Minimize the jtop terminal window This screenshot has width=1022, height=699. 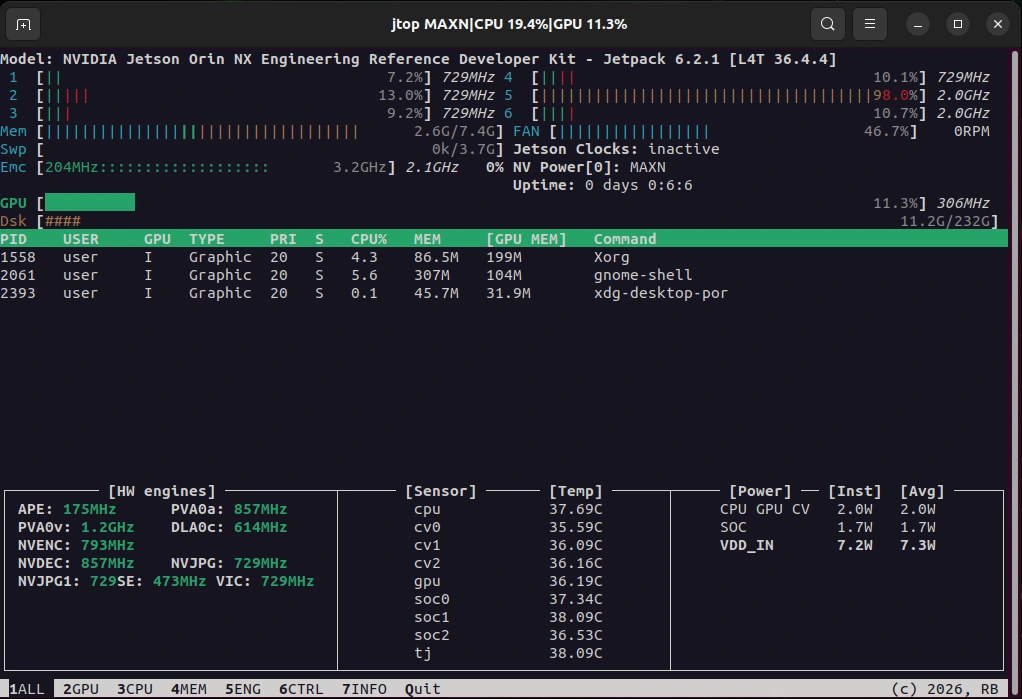point(918,24)
